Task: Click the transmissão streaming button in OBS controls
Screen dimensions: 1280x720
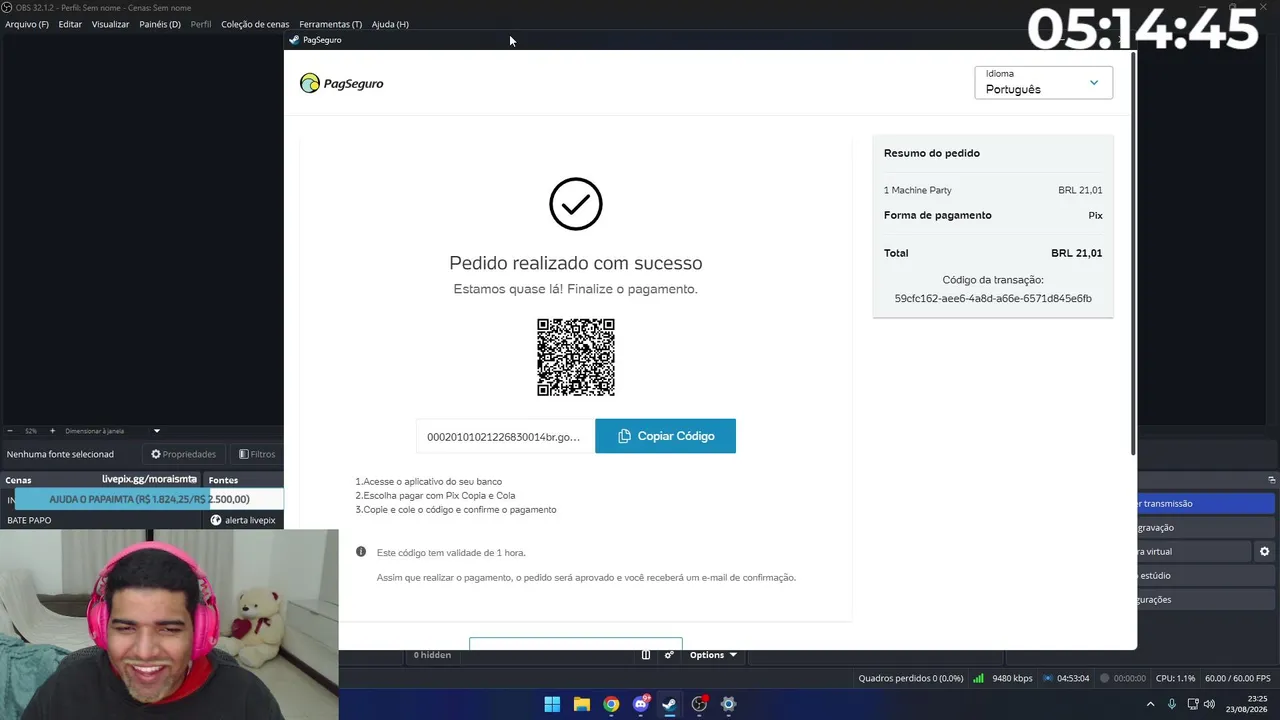Action: tap(1206, 504)
